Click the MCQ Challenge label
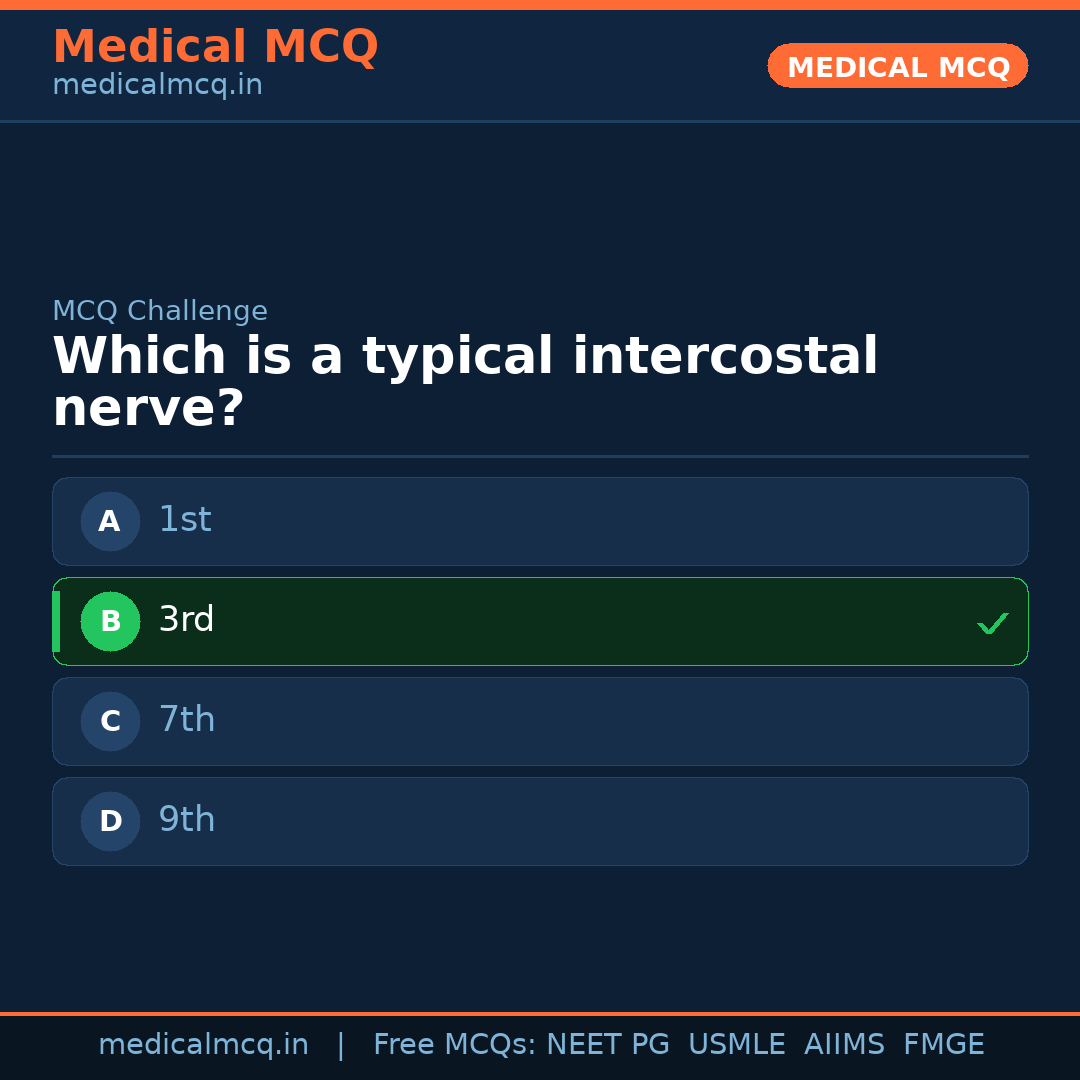This screenshot has width=1080, height=1080. [160, 311]
